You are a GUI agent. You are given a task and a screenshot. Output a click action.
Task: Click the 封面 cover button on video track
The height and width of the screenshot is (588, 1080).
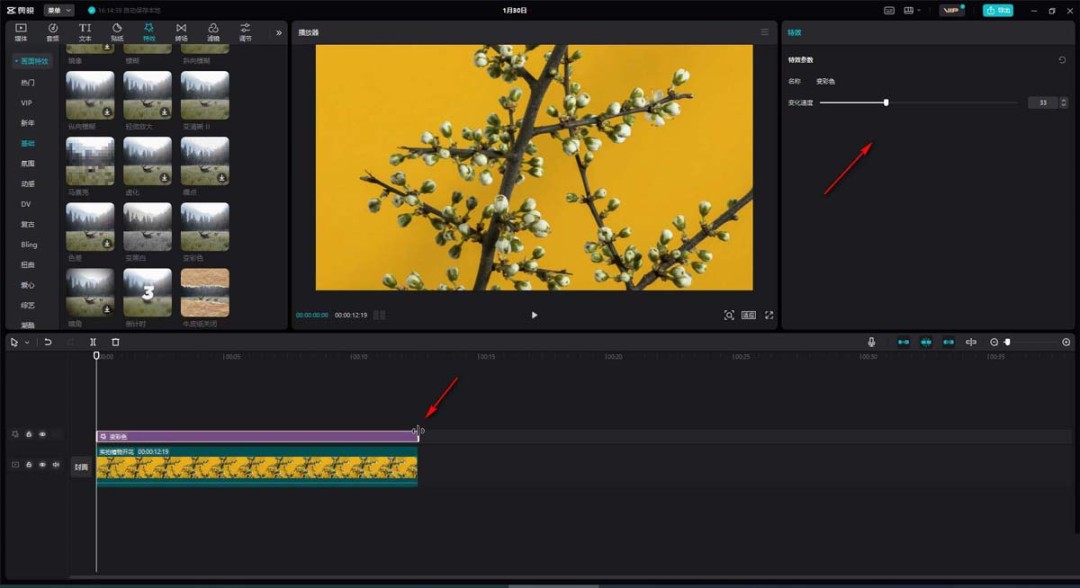click(81, 467)
